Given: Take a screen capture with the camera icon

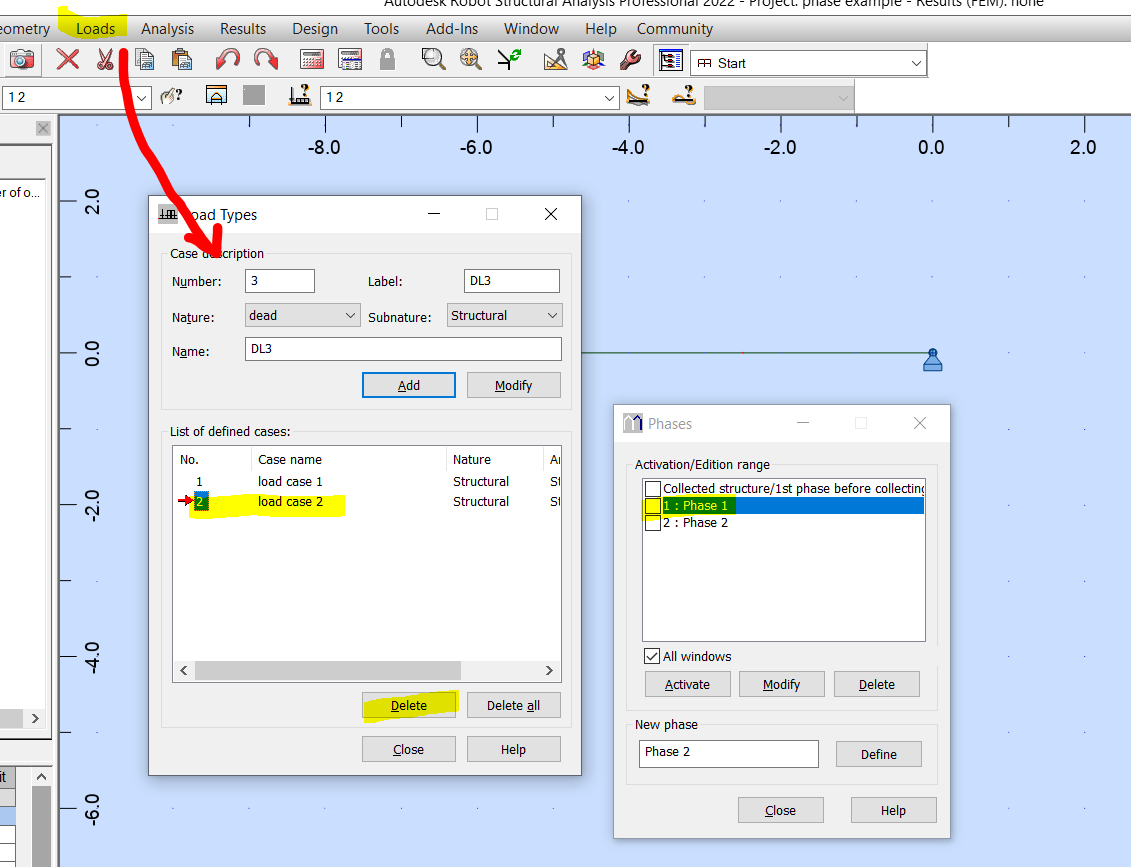Looking at the screenshot, I should click(23, 60).
